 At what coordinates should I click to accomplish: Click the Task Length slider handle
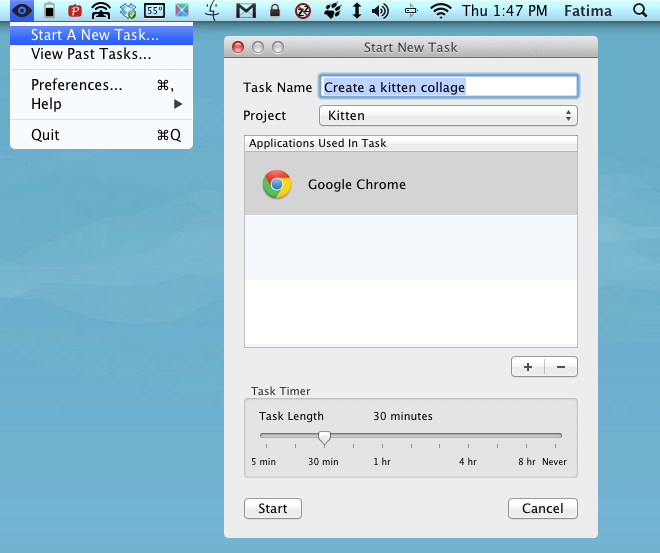coord(324,438)
